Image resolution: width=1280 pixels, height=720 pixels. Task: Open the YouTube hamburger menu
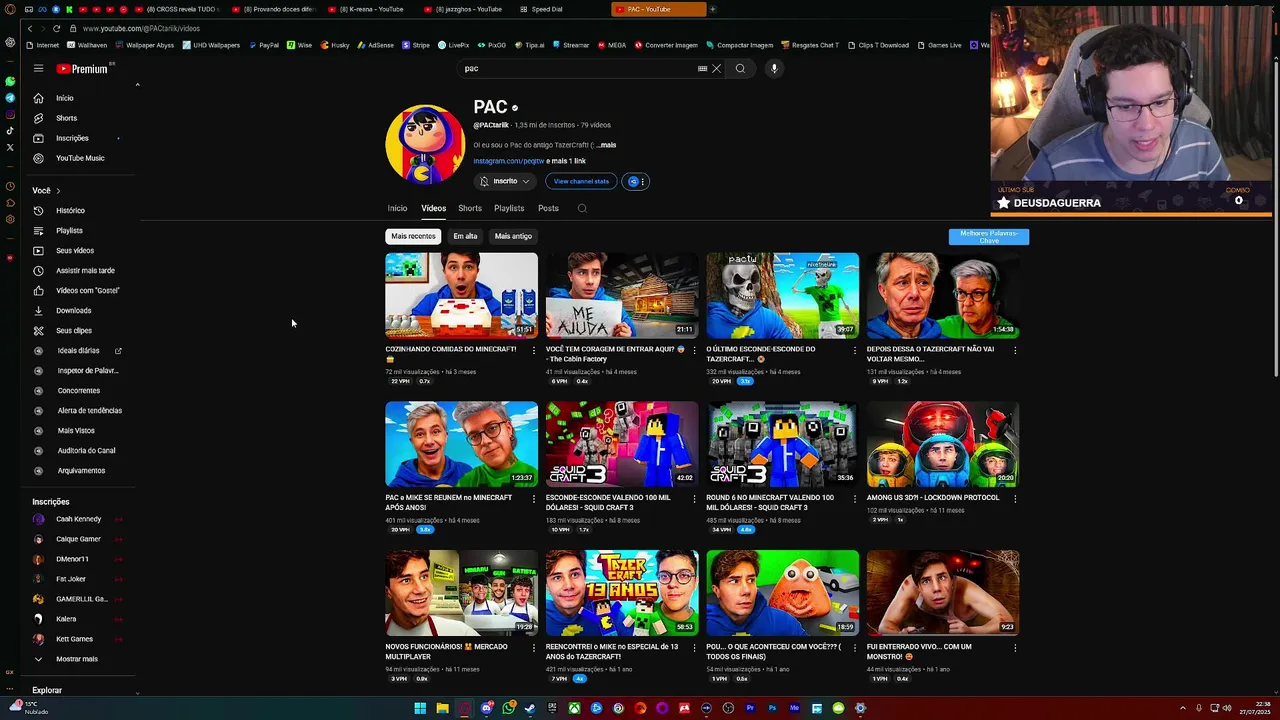[38, 69]
